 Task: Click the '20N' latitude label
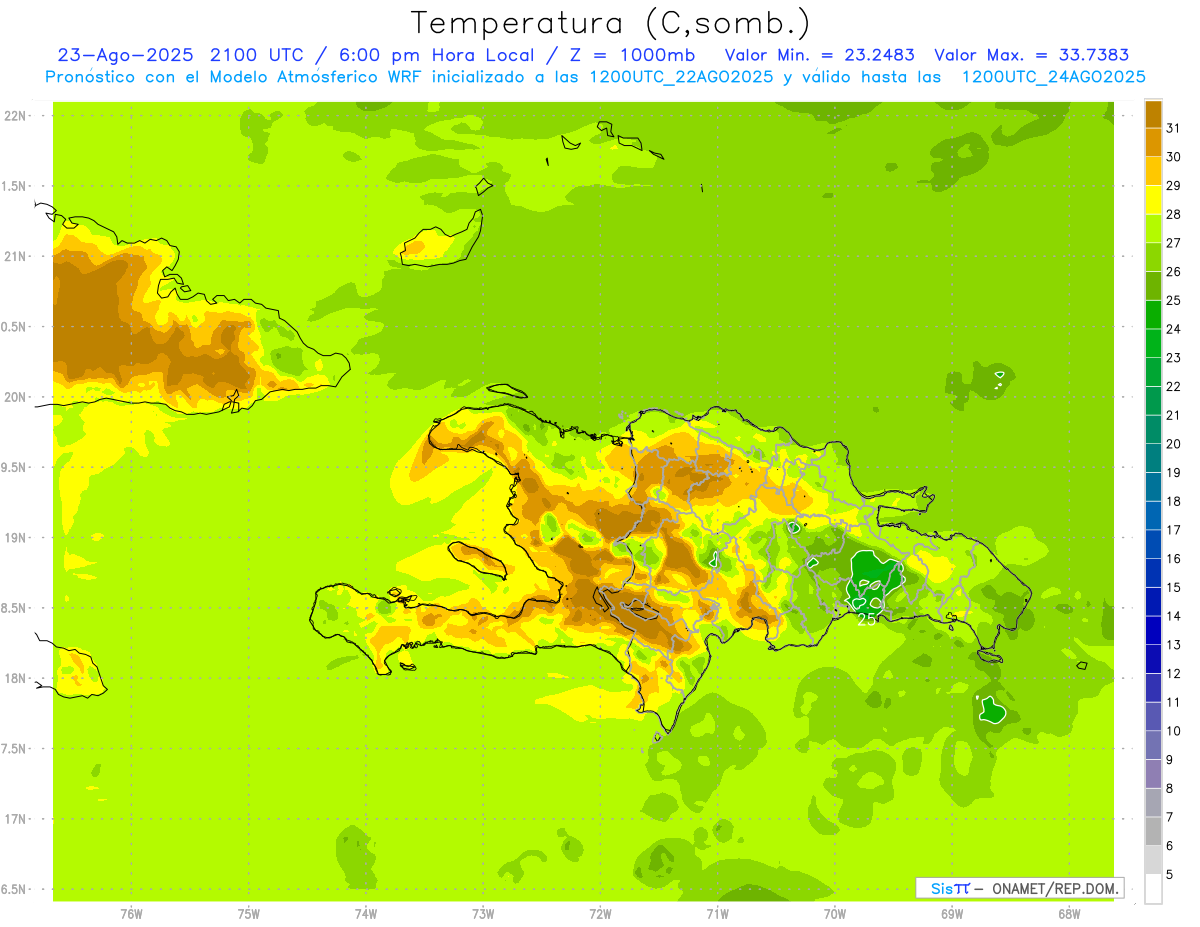(x=15, y=397)
